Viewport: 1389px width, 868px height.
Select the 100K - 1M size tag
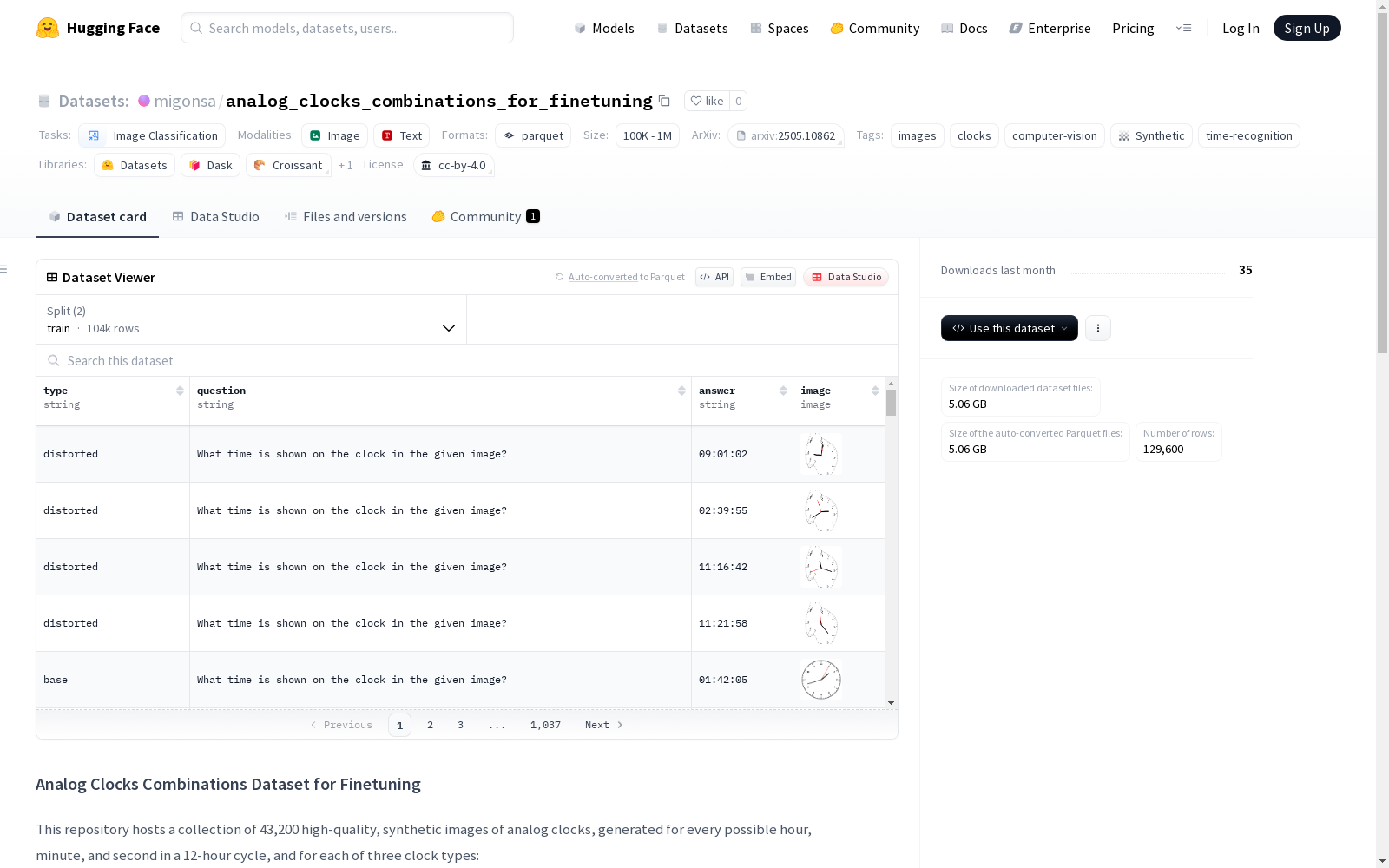pos(648,135)
